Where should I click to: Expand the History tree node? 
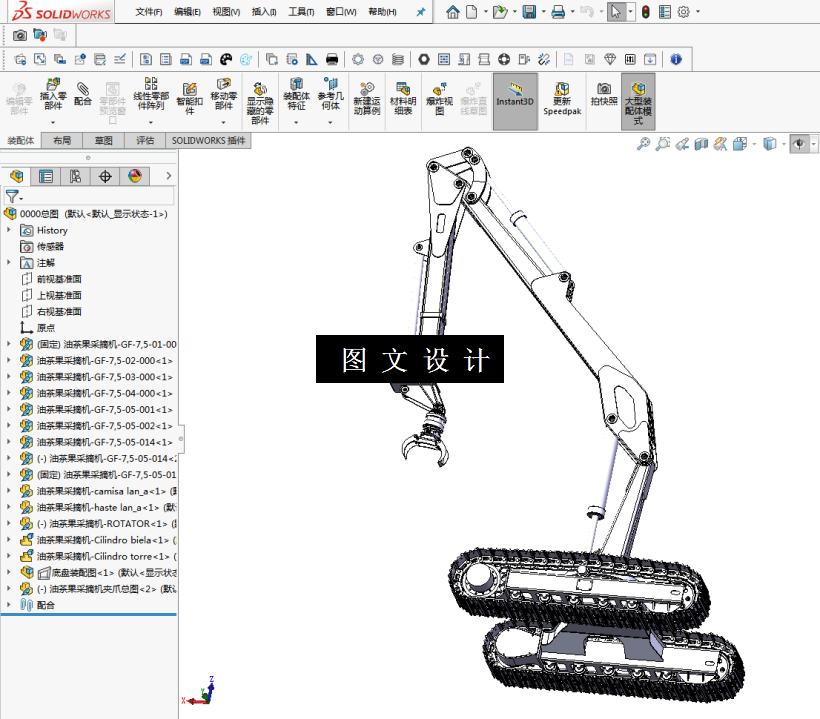click(x=8, y=230)
